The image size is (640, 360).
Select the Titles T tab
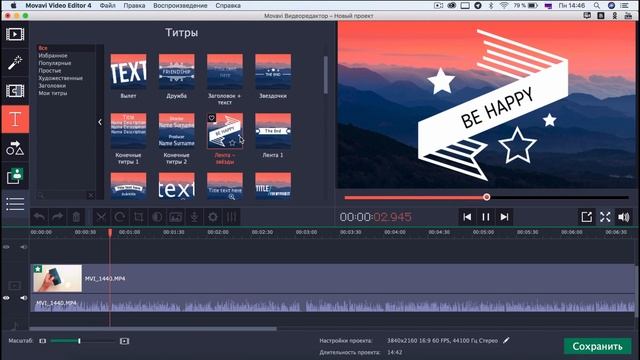click(15, 119)
